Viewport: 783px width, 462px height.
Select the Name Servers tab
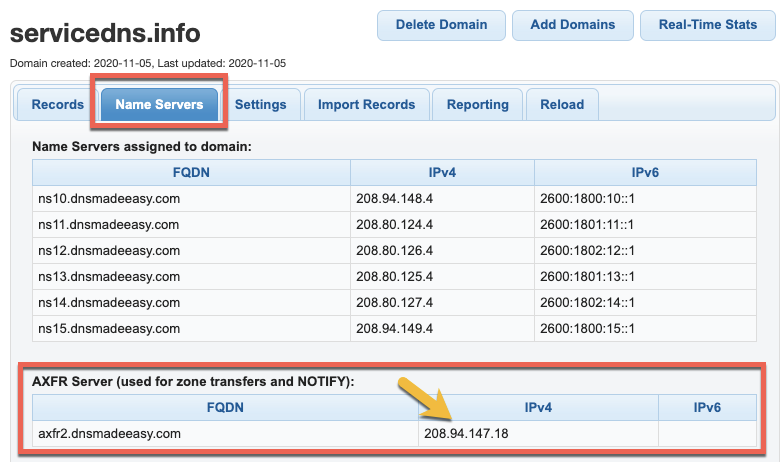point(159,104)
